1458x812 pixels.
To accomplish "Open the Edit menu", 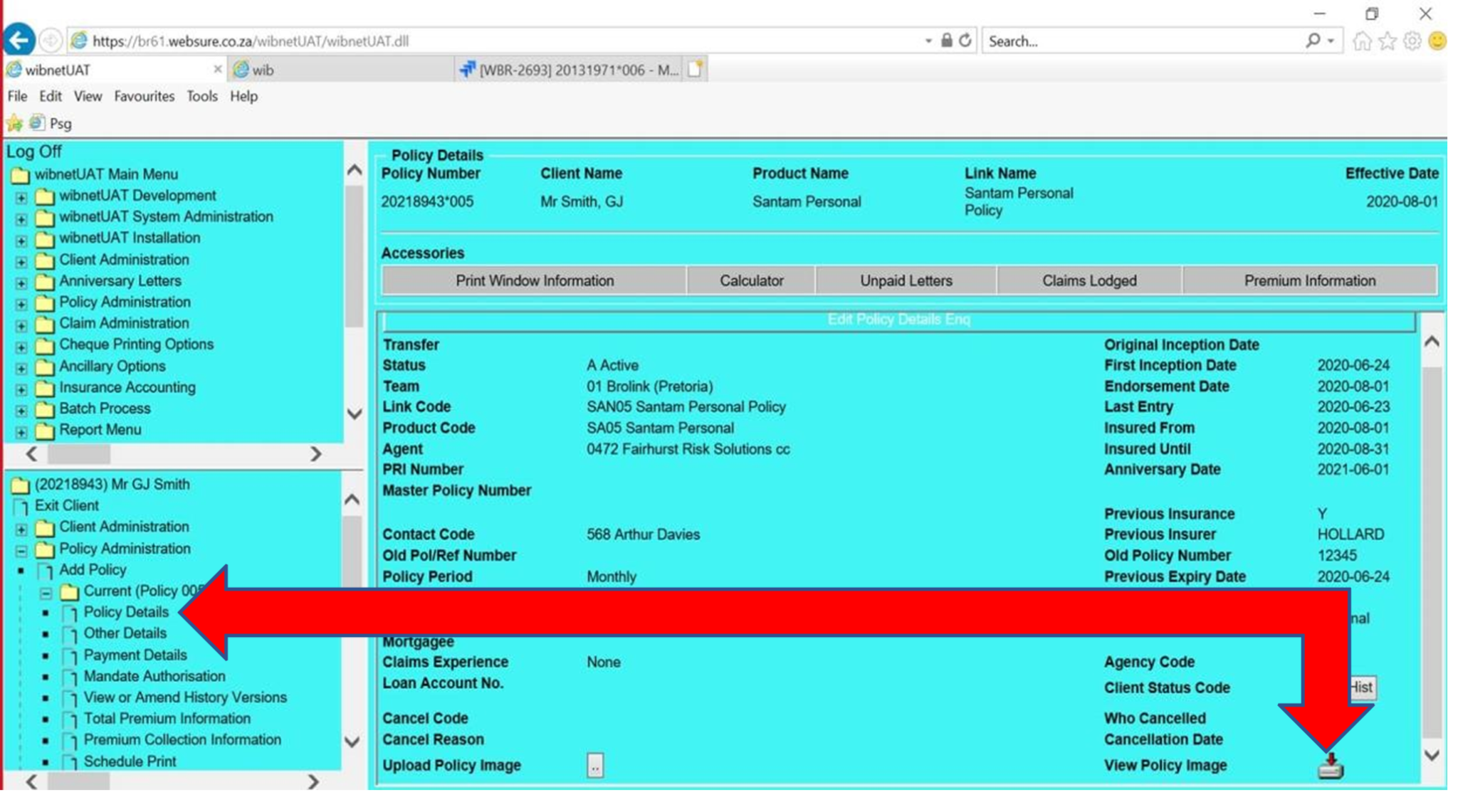I will pyautogui.click(x=50, y=96).
